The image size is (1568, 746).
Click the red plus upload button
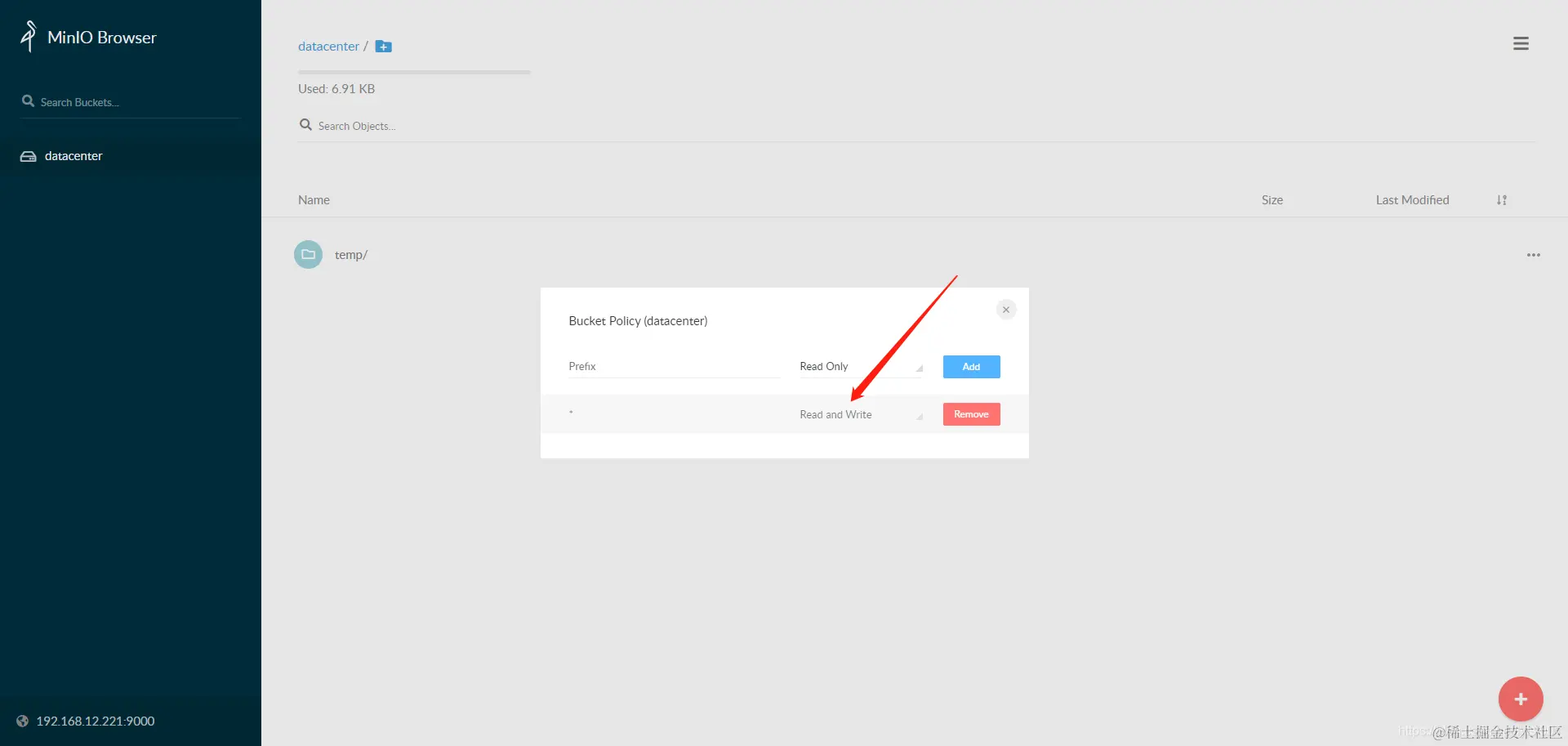click(x=1521, y=699)
